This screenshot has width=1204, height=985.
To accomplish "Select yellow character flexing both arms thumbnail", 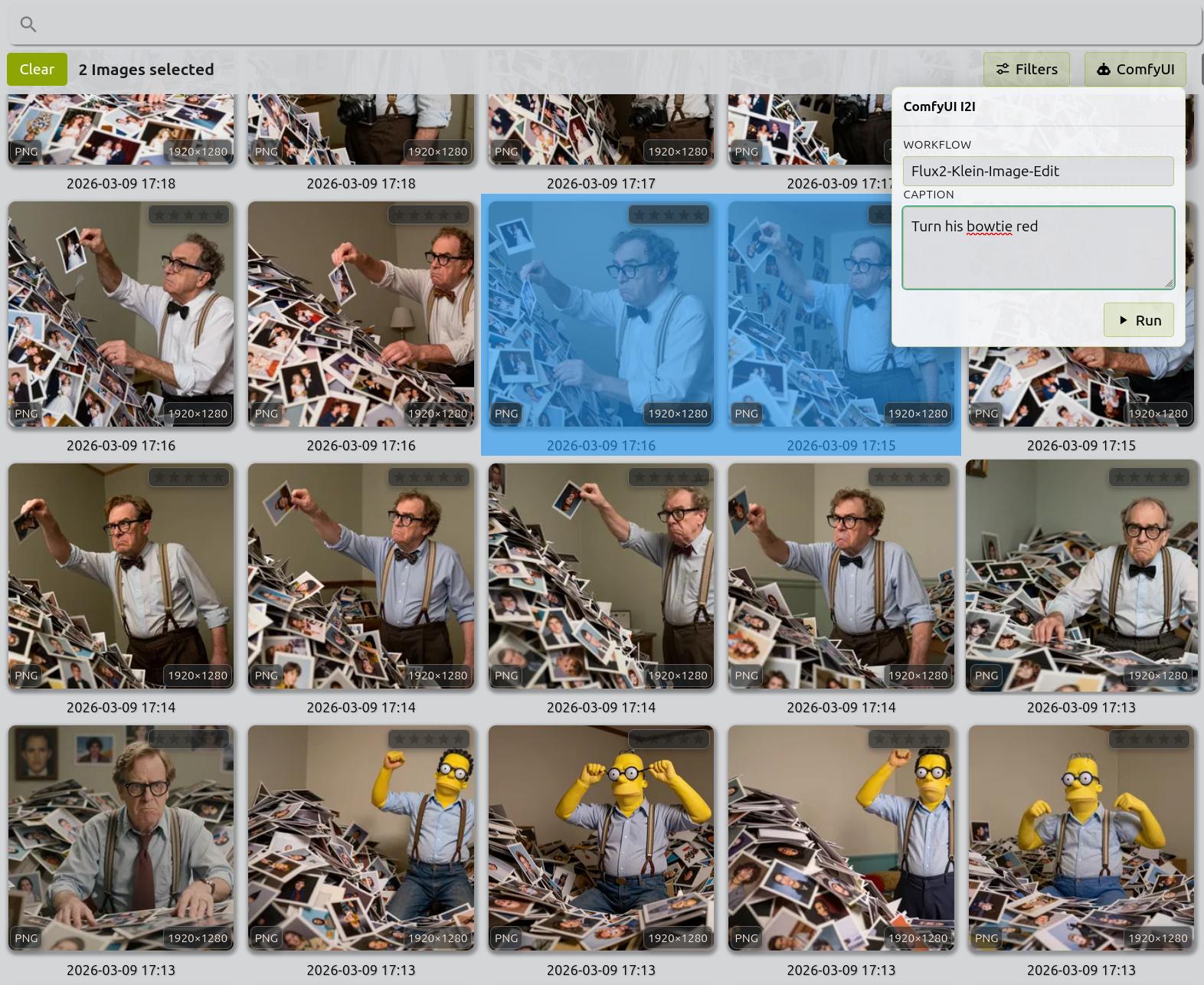I will (1081, 838).
